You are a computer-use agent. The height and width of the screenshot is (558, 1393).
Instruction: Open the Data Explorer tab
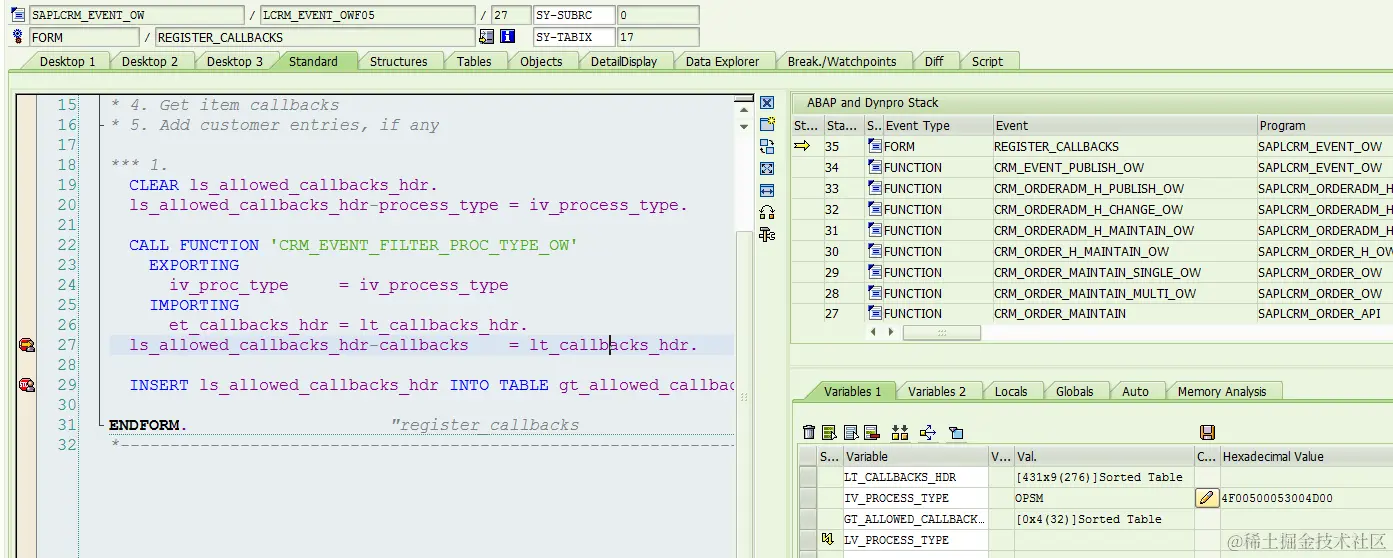tap(723, 61)
